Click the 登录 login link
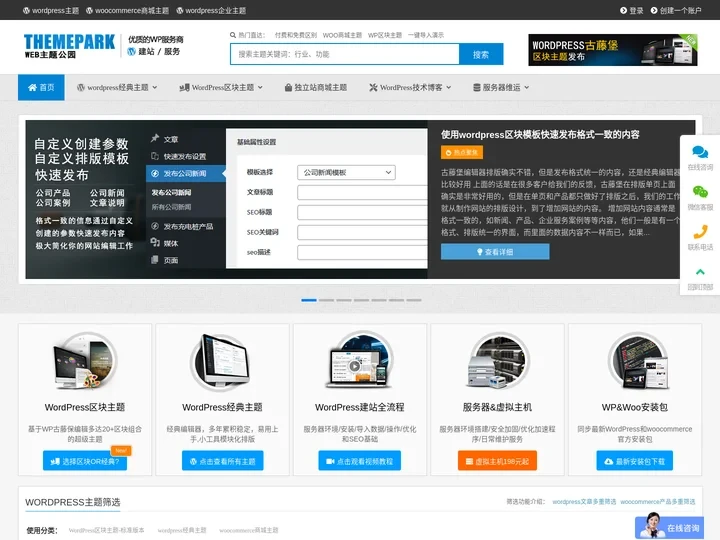This screenshot has height=540, width=720. (x=636, y=10)
